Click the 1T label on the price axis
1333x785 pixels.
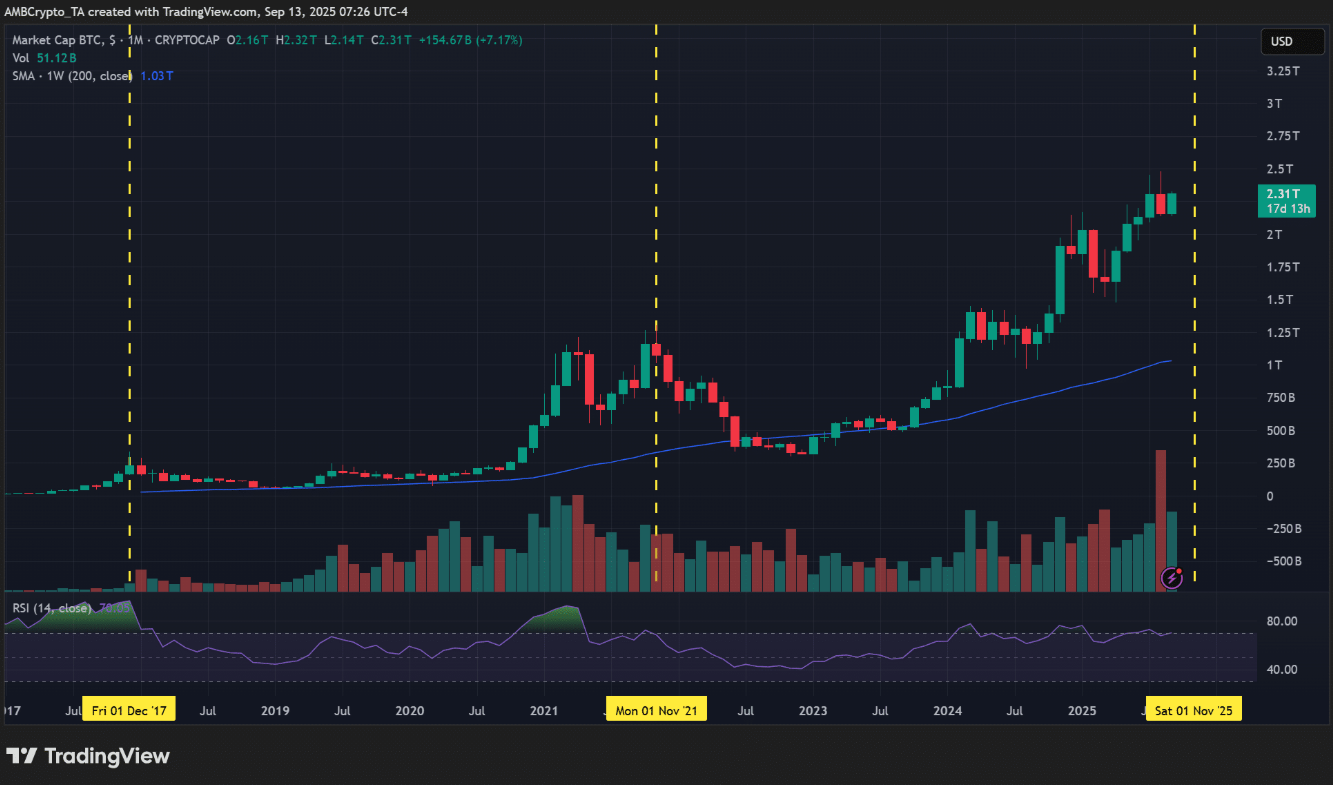click(x=1275, y=366)
